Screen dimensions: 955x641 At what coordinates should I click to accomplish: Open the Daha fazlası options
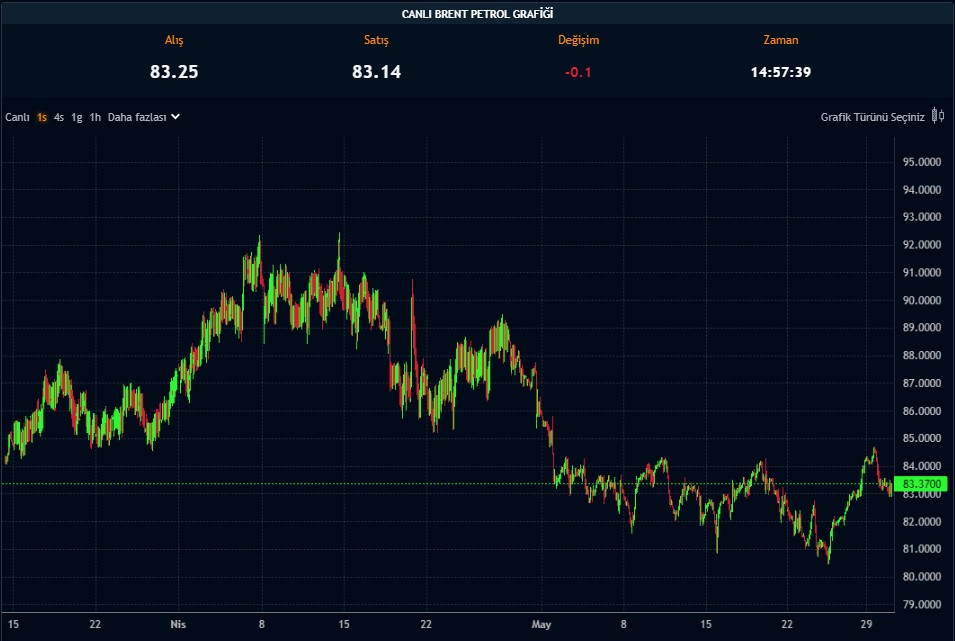coord(137,117)
